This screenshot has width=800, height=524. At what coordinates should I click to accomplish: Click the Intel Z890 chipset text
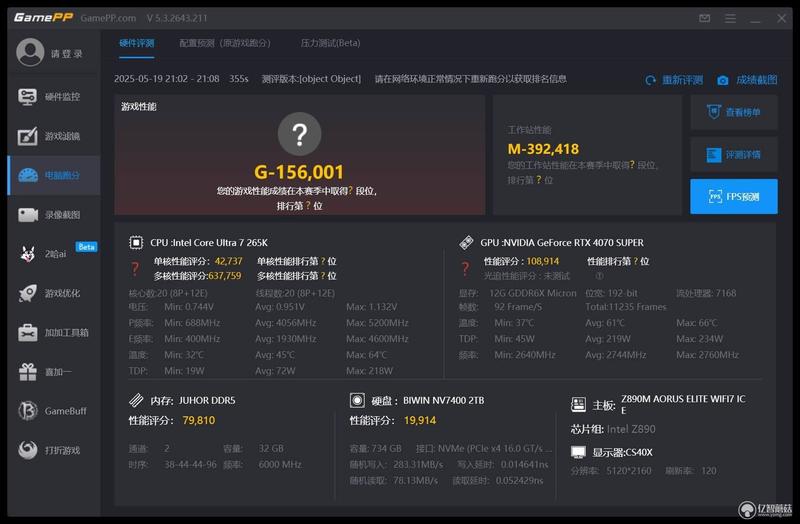click(631, 429)
